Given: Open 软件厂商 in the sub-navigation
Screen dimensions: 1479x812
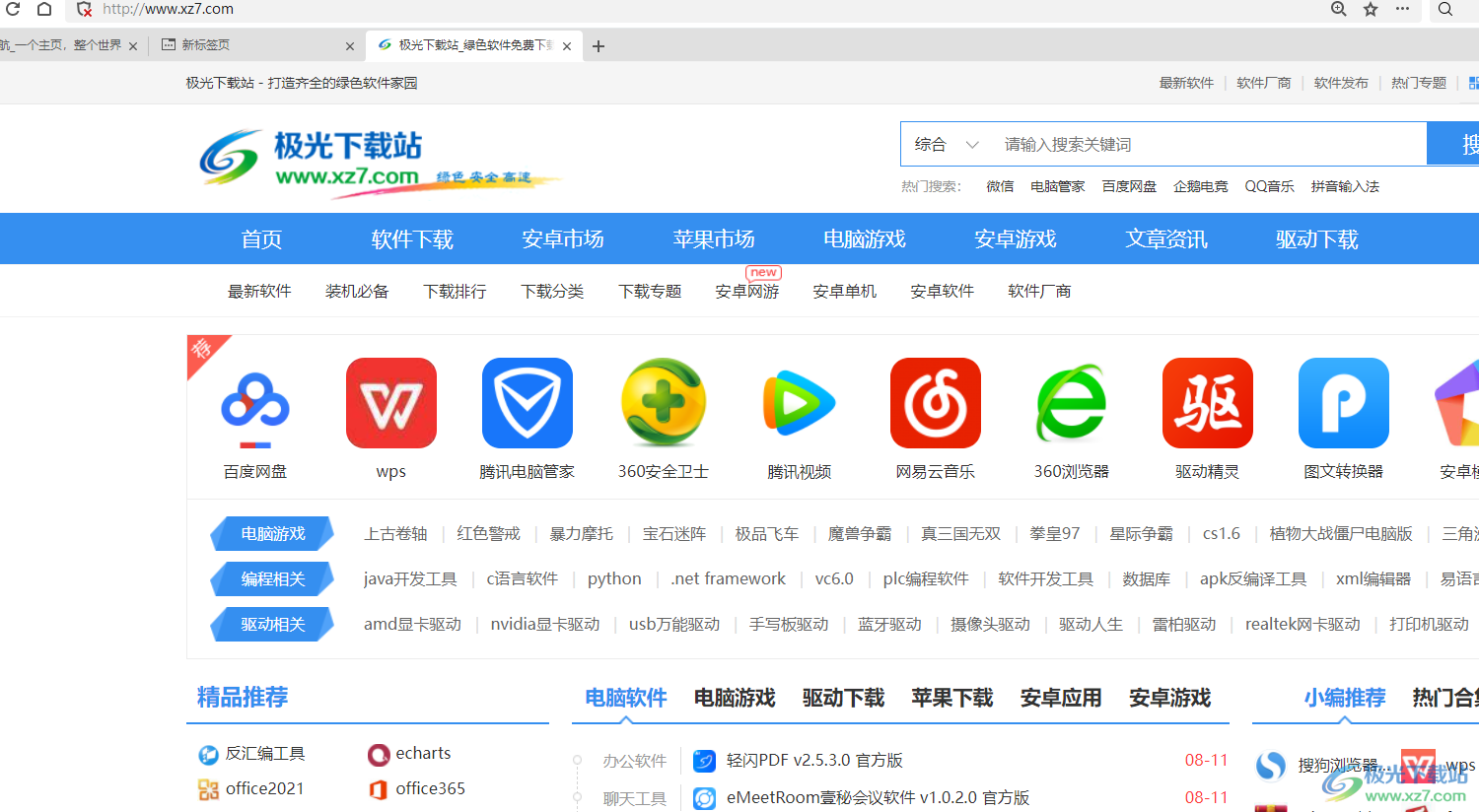Looking at the screenshot, I should pyautogui.click(x=1039, y=292).
